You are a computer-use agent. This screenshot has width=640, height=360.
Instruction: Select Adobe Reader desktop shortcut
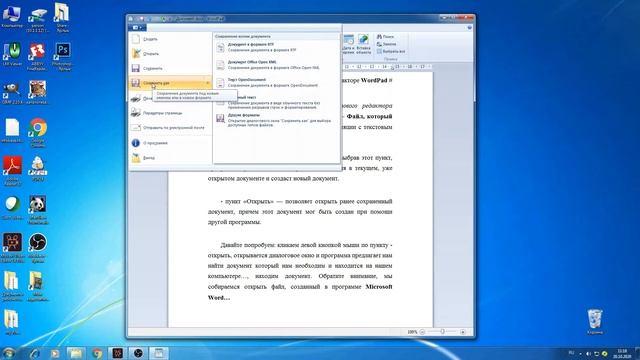12,171
